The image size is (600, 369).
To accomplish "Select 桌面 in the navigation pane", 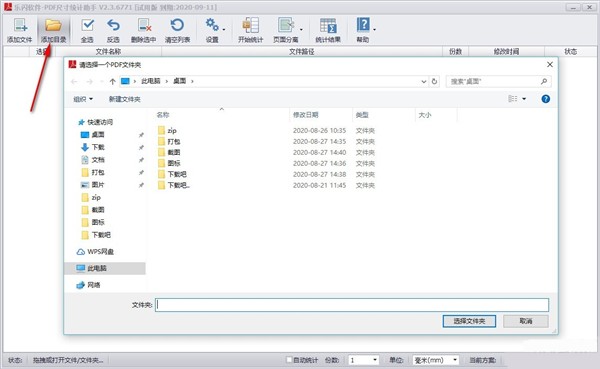I will coord(98,134).
